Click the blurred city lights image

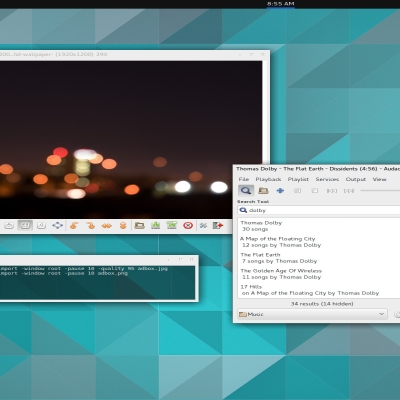point(131,140)
